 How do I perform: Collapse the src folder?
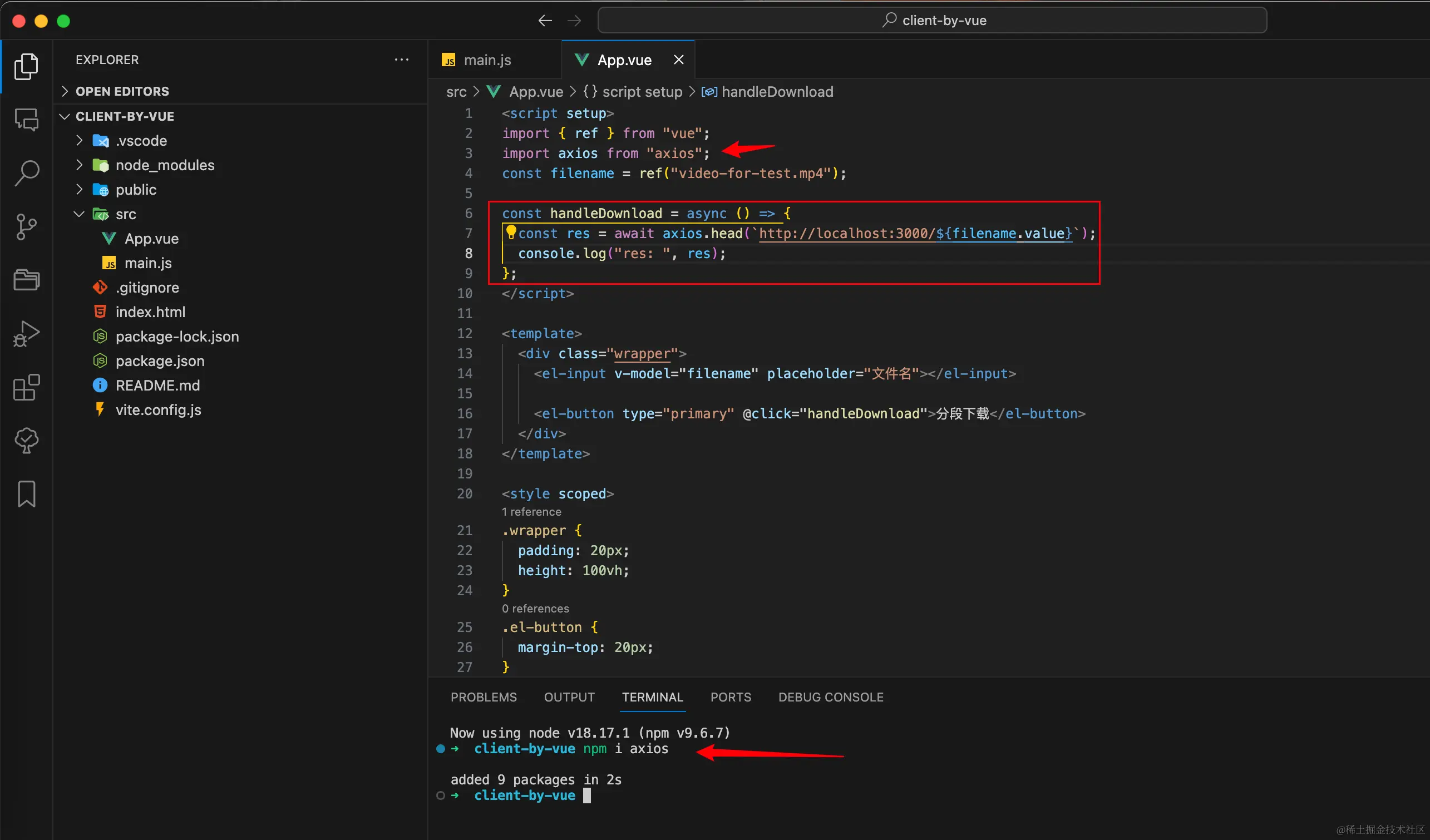tap(80, 214)
